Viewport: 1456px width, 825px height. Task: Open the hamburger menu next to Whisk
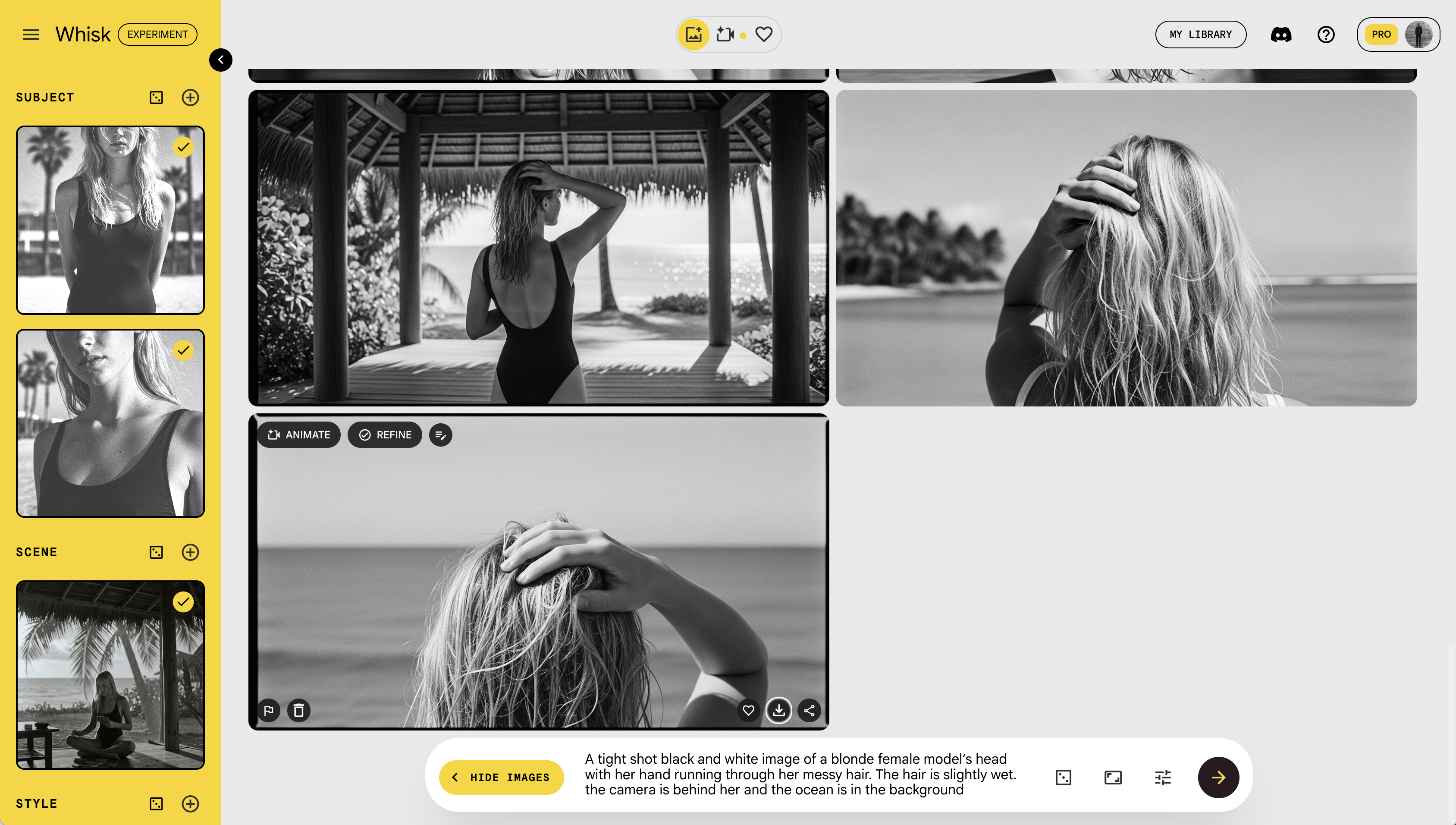(x=31, y=35)
